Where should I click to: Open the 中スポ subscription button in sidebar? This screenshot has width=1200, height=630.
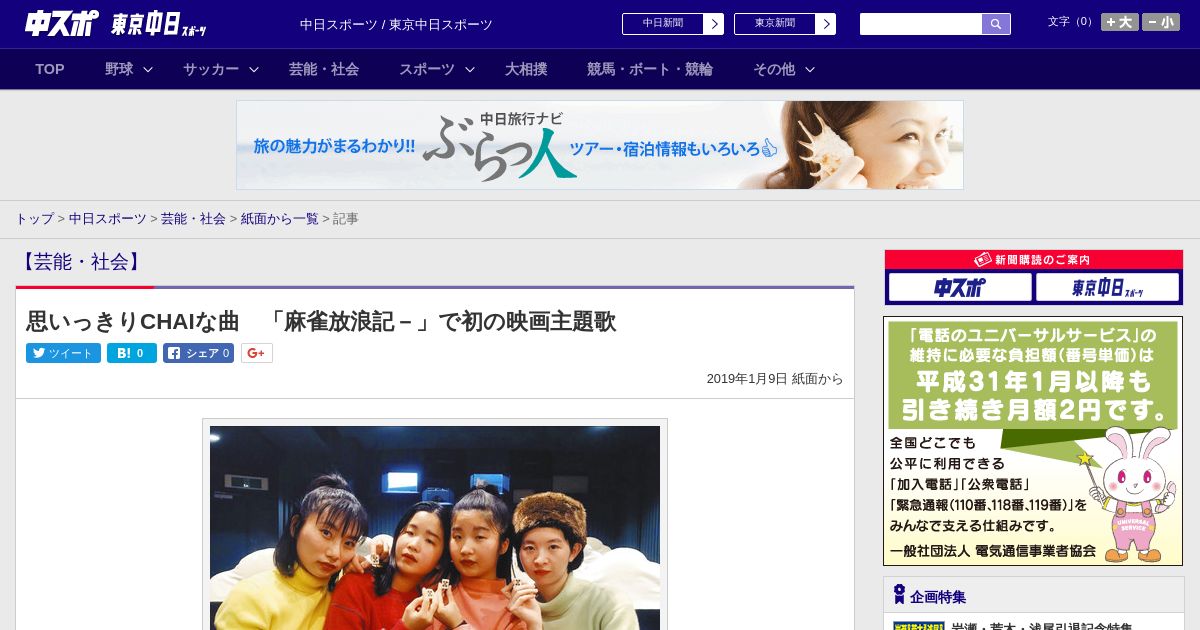960,288
